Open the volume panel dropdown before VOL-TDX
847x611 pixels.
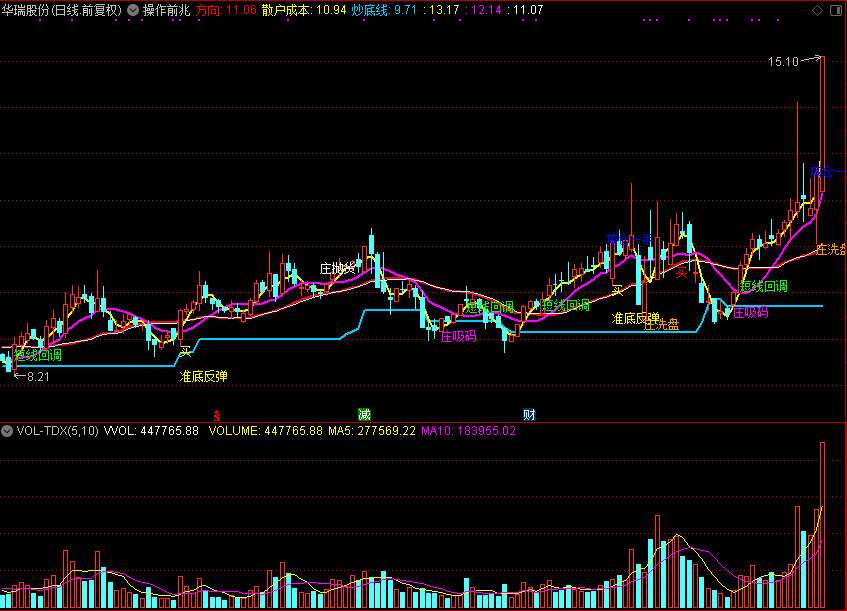(x=7, y=431)
